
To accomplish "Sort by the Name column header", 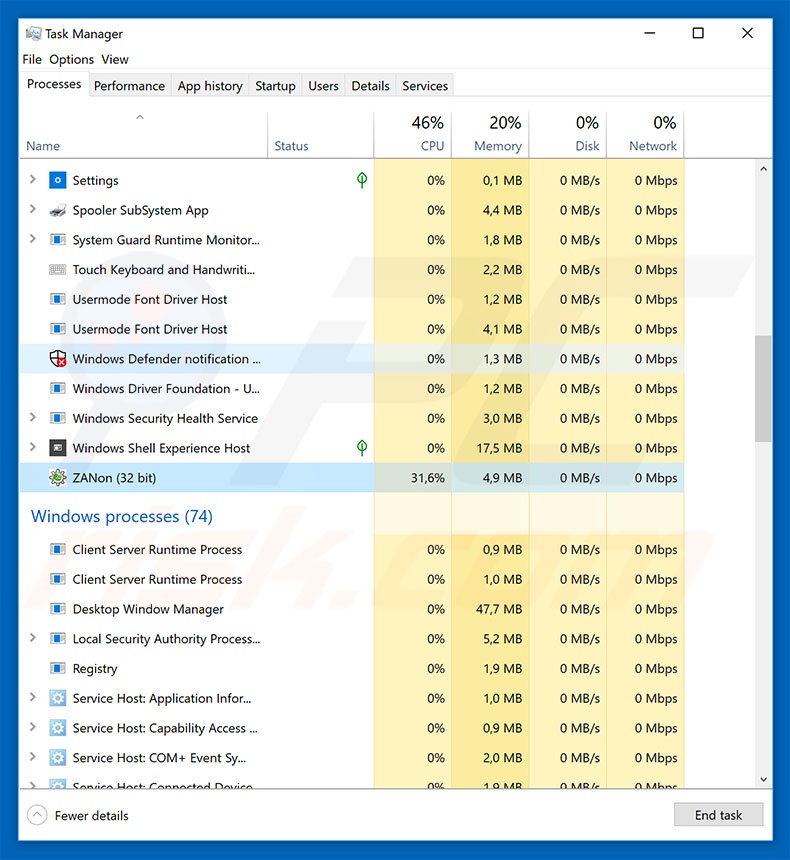I will [x=144, y=135].
